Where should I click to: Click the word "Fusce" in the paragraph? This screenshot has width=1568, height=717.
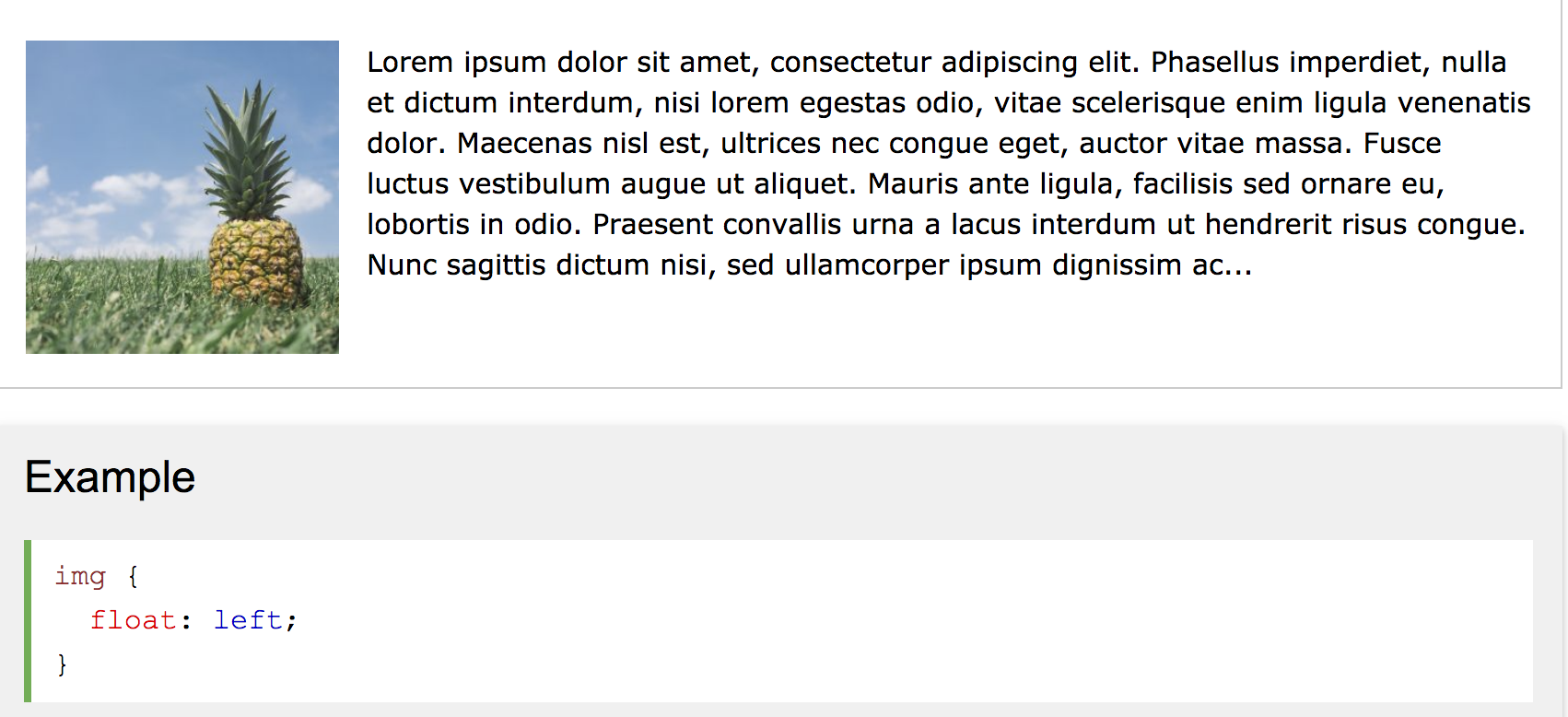coord(1402,144)
